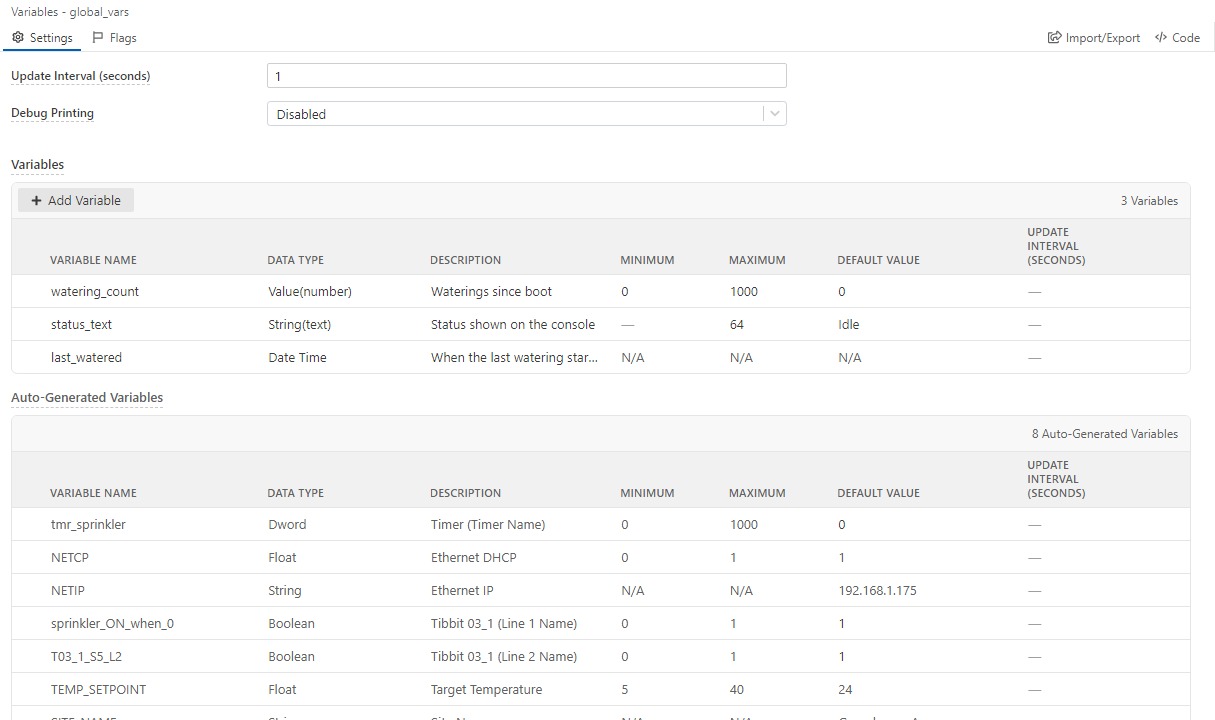Click the Update Interval input field
Viewport: 1215px width, 720px height.
click(x=526, y=76)
